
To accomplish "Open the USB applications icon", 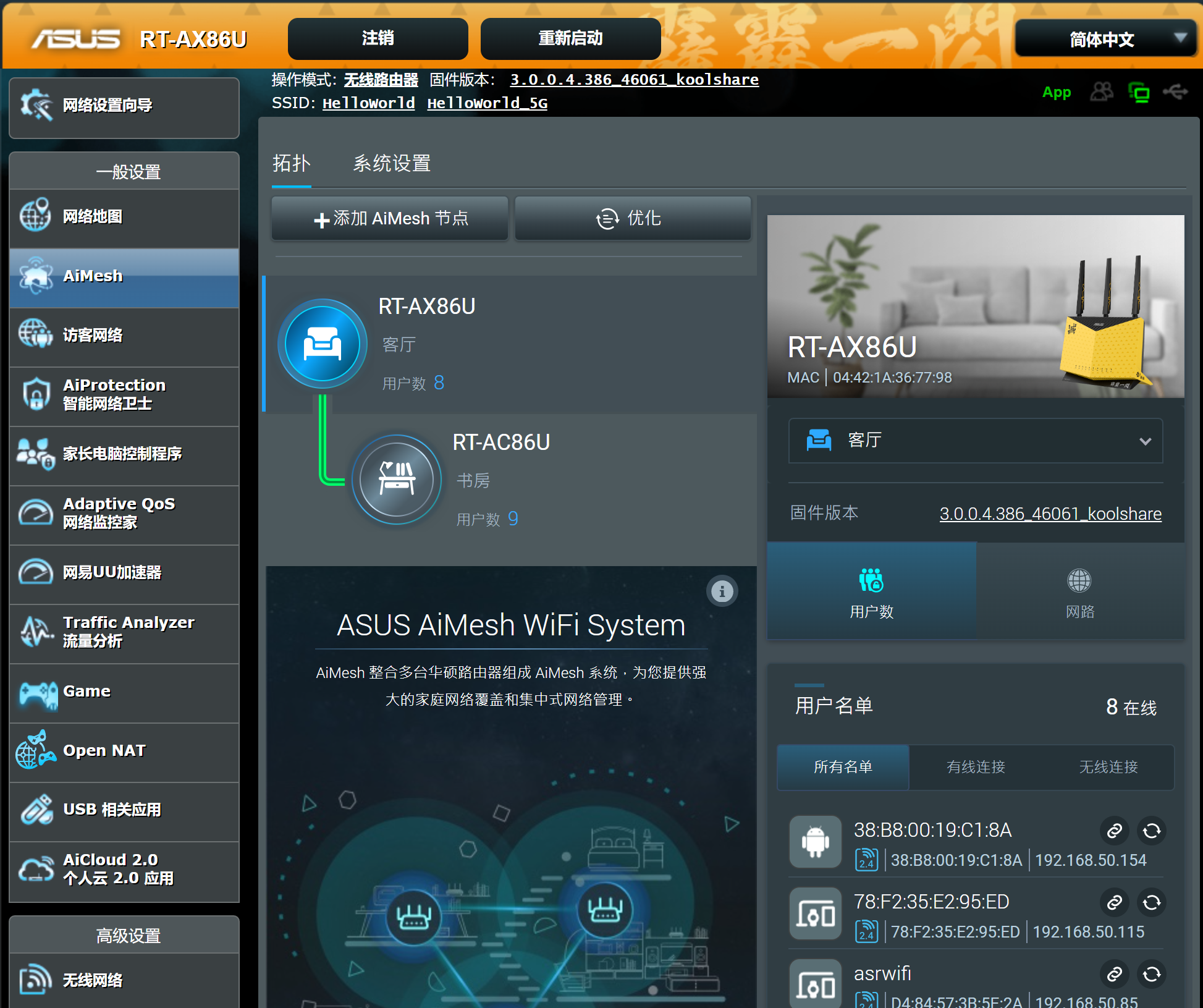I will click(36, 810).
